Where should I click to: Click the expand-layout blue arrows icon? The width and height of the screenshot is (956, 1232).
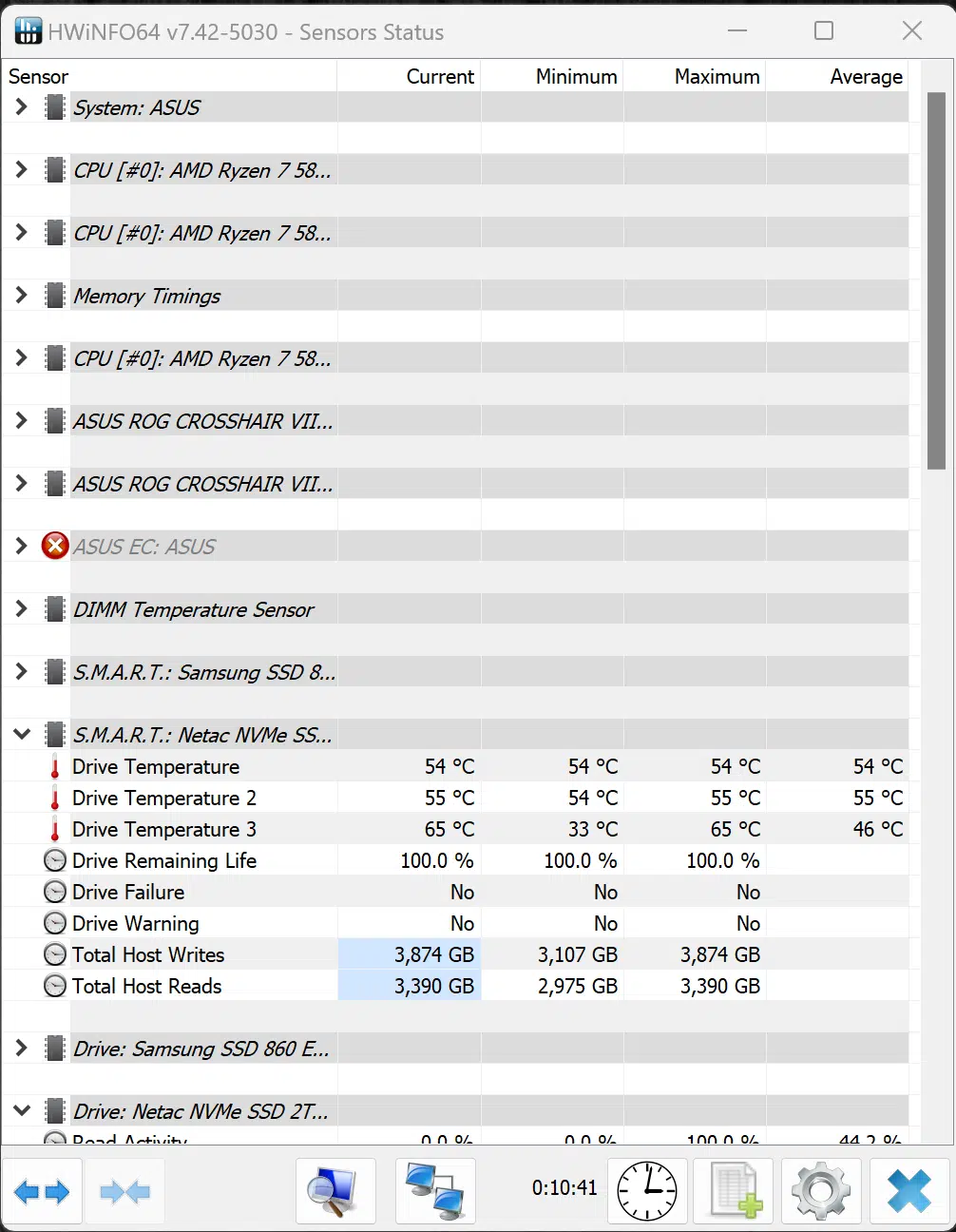pos(43,1191)
